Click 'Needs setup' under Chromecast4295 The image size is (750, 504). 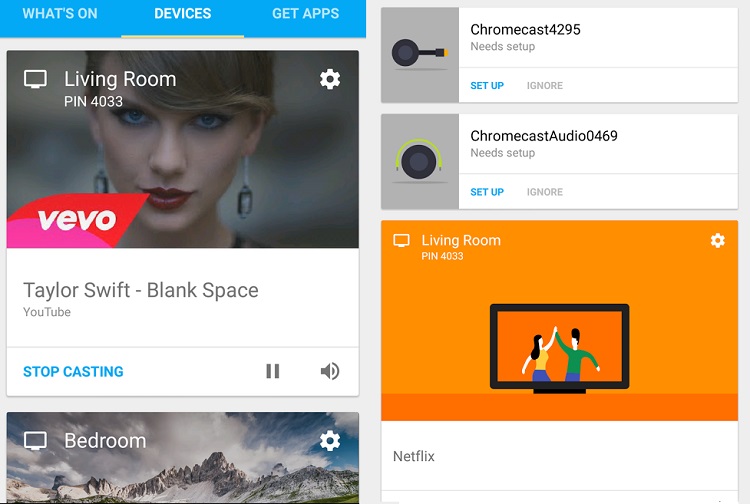[503, 46]
